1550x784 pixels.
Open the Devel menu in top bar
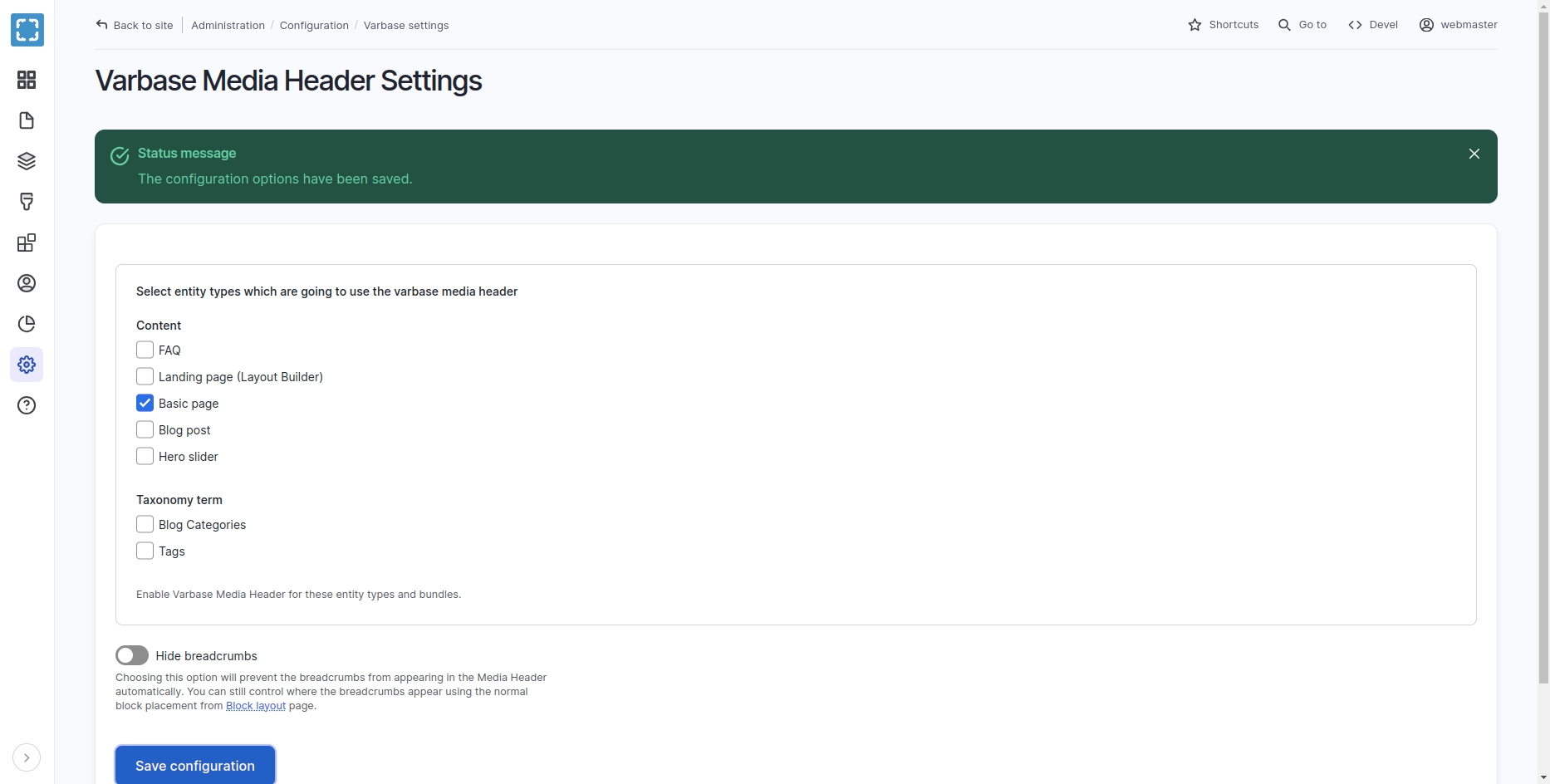pos(1373,25)
